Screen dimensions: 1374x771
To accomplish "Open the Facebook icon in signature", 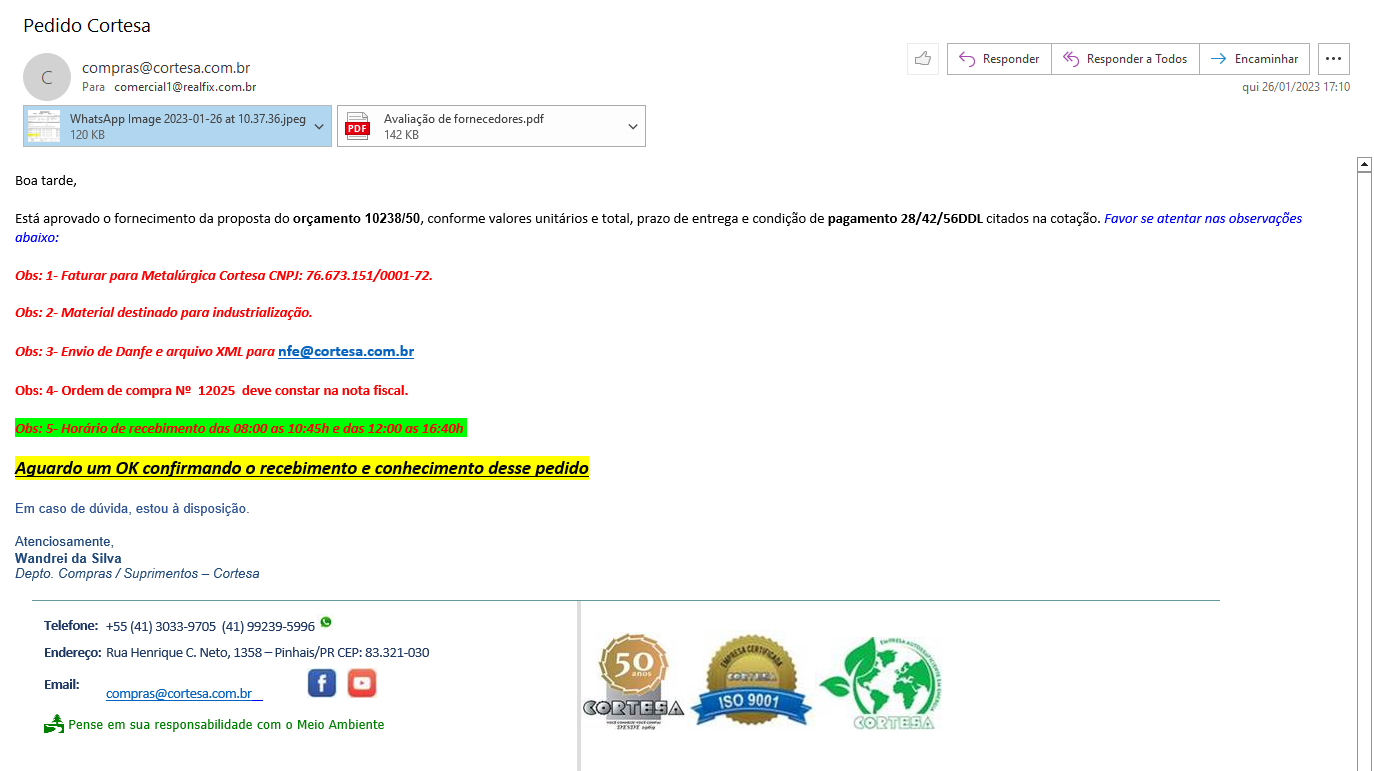I will [x=321, y=683].
